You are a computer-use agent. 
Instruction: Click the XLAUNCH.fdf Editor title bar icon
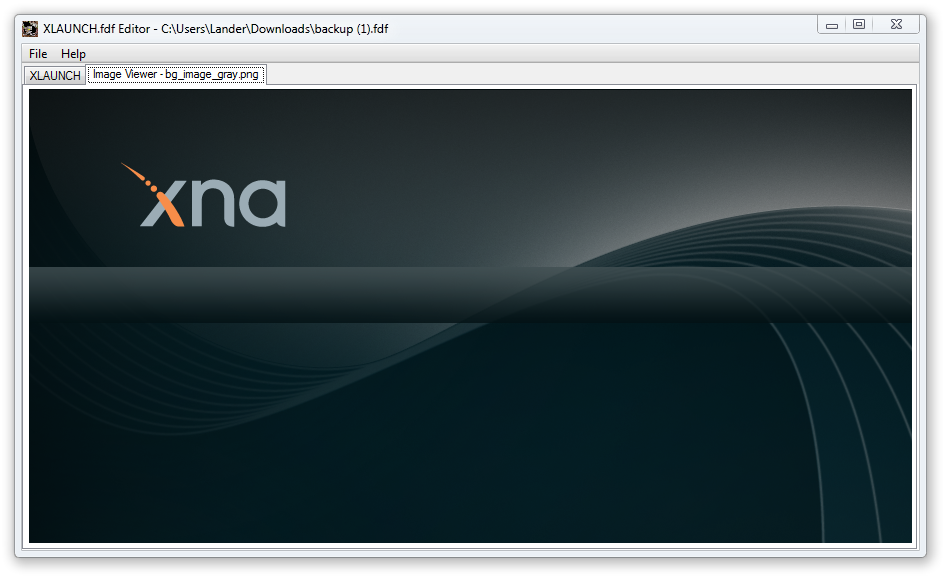[30, 28]
